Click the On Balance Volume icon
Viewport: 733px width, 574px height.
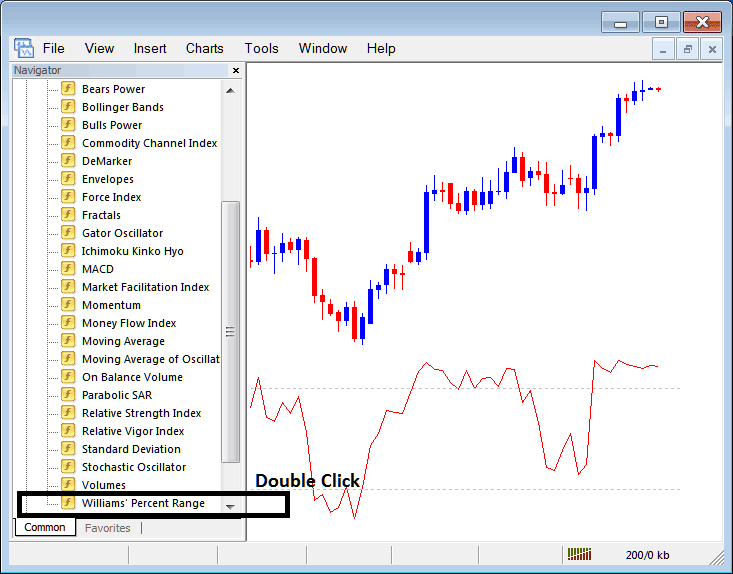[68, 376]
